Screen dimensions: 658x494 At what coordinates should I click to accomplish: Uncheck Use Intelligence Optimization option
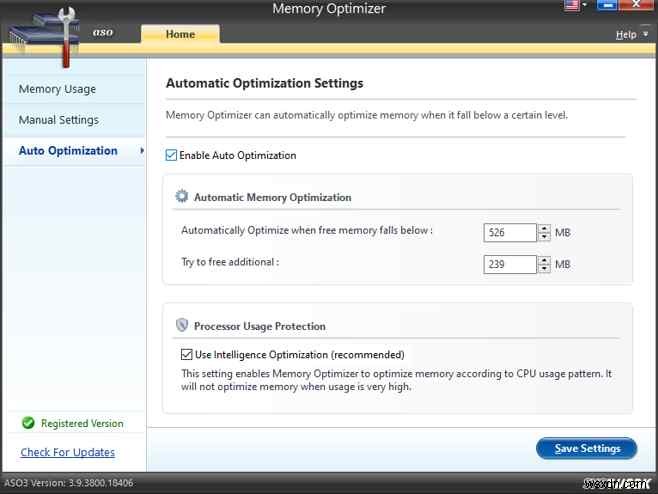[187, 354]
